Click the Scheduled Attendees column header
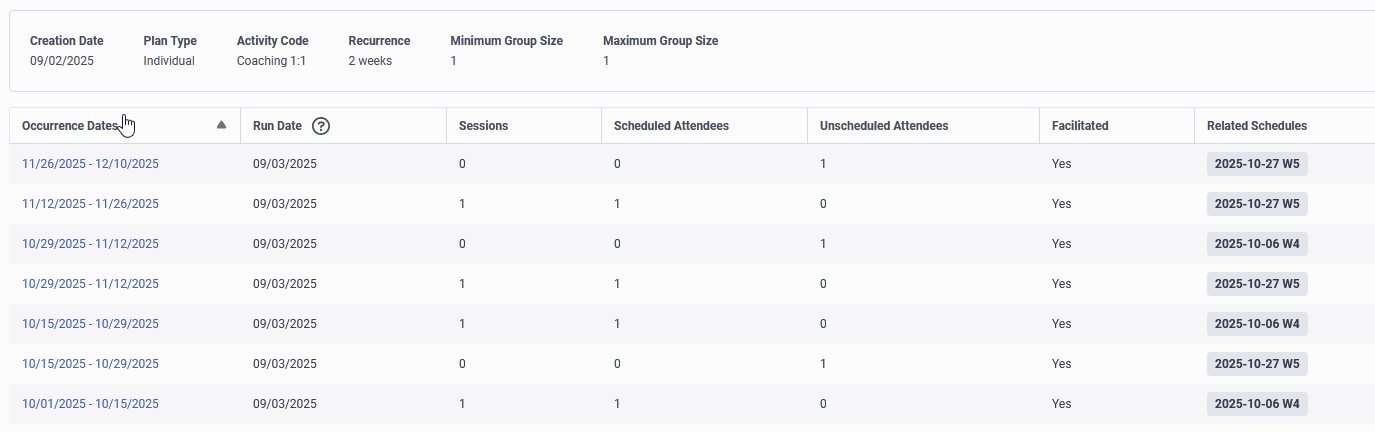Image resolution: width=1375 pixels, height=432 pixels. coord(671,126)
